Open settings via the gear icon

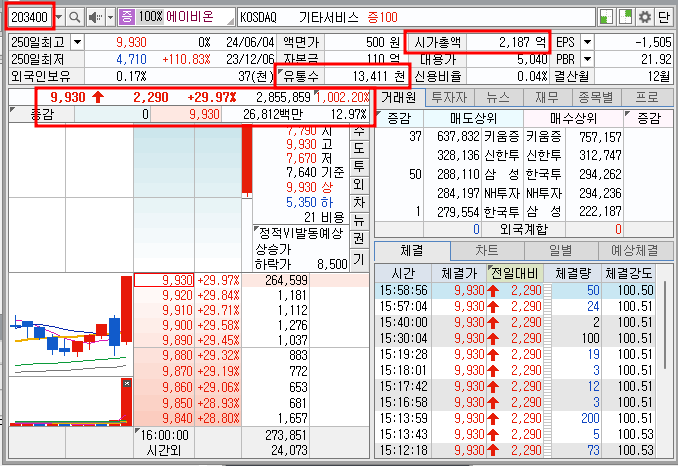[x=645, y=17]
